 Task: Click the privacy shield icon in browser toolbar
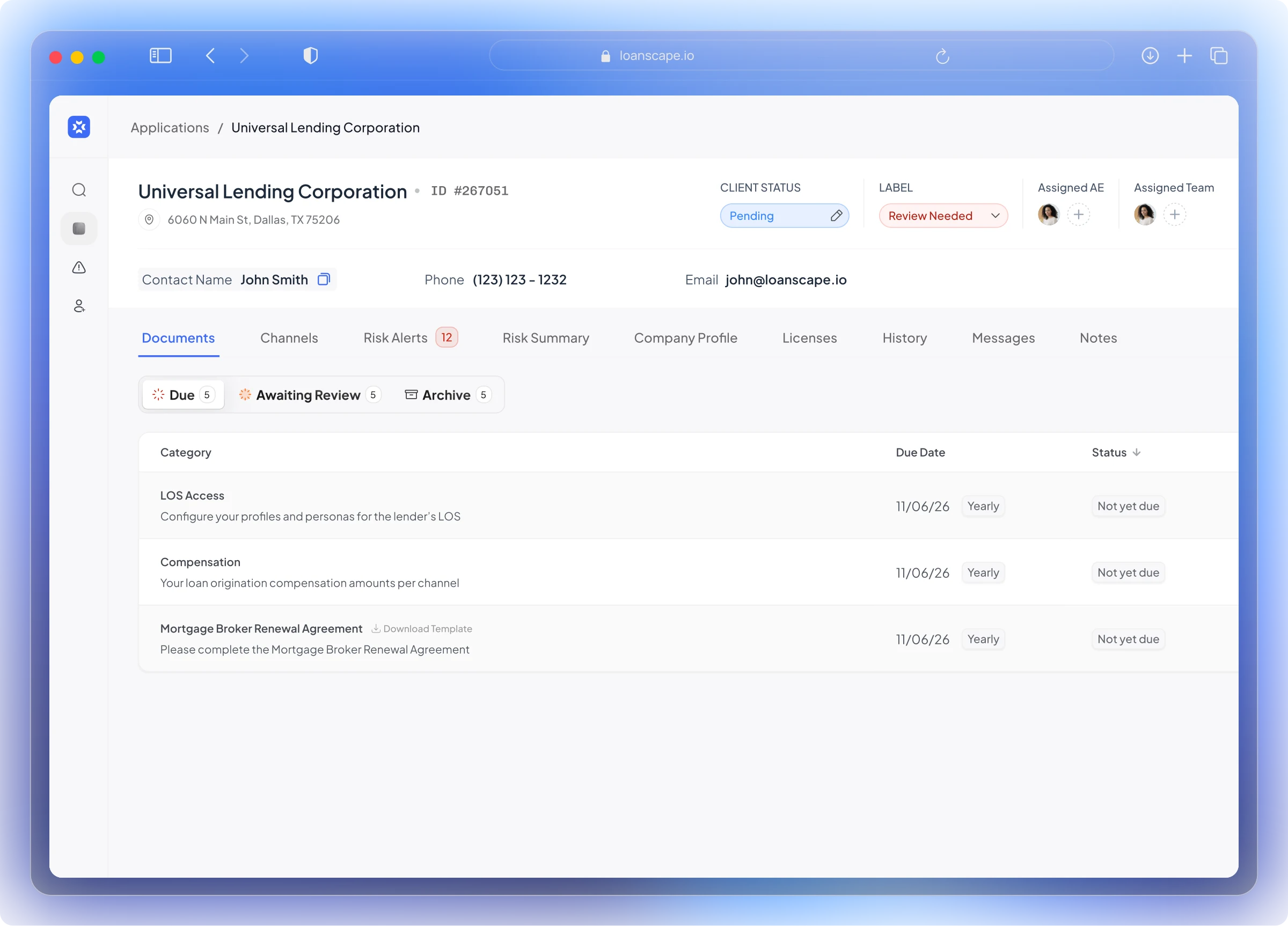click(x=311, y=56)
